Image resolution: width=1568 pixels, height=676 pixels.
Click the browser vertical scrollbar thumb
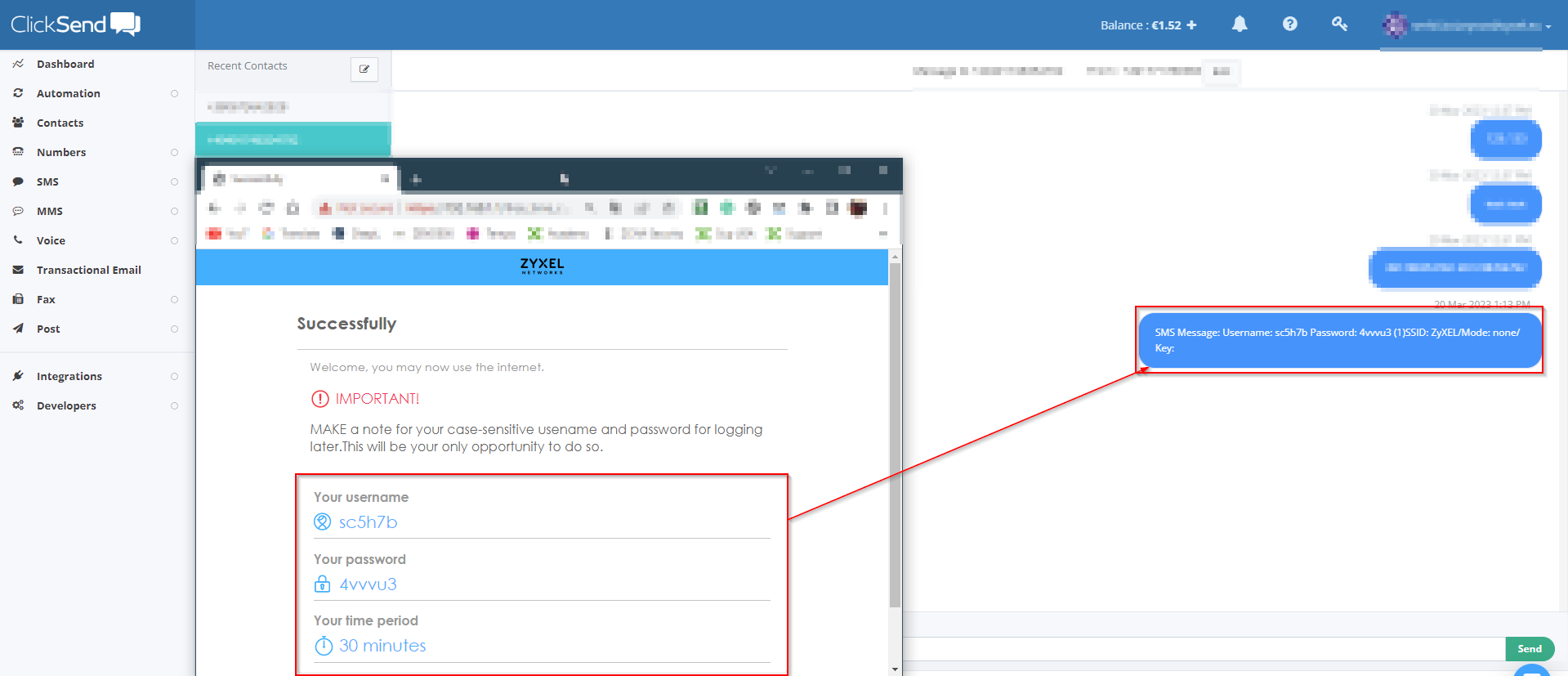(895, 433)
